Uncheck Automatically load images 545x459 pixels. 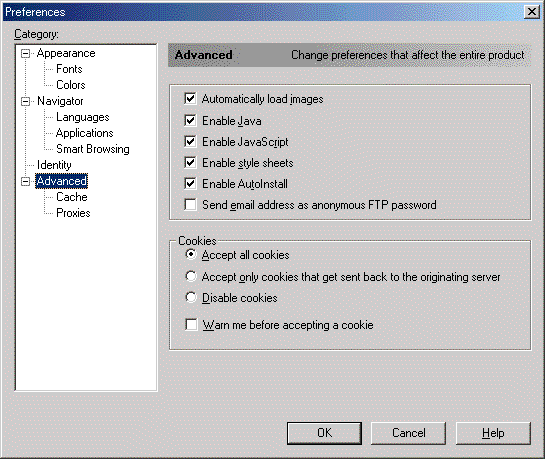point(190,99)
